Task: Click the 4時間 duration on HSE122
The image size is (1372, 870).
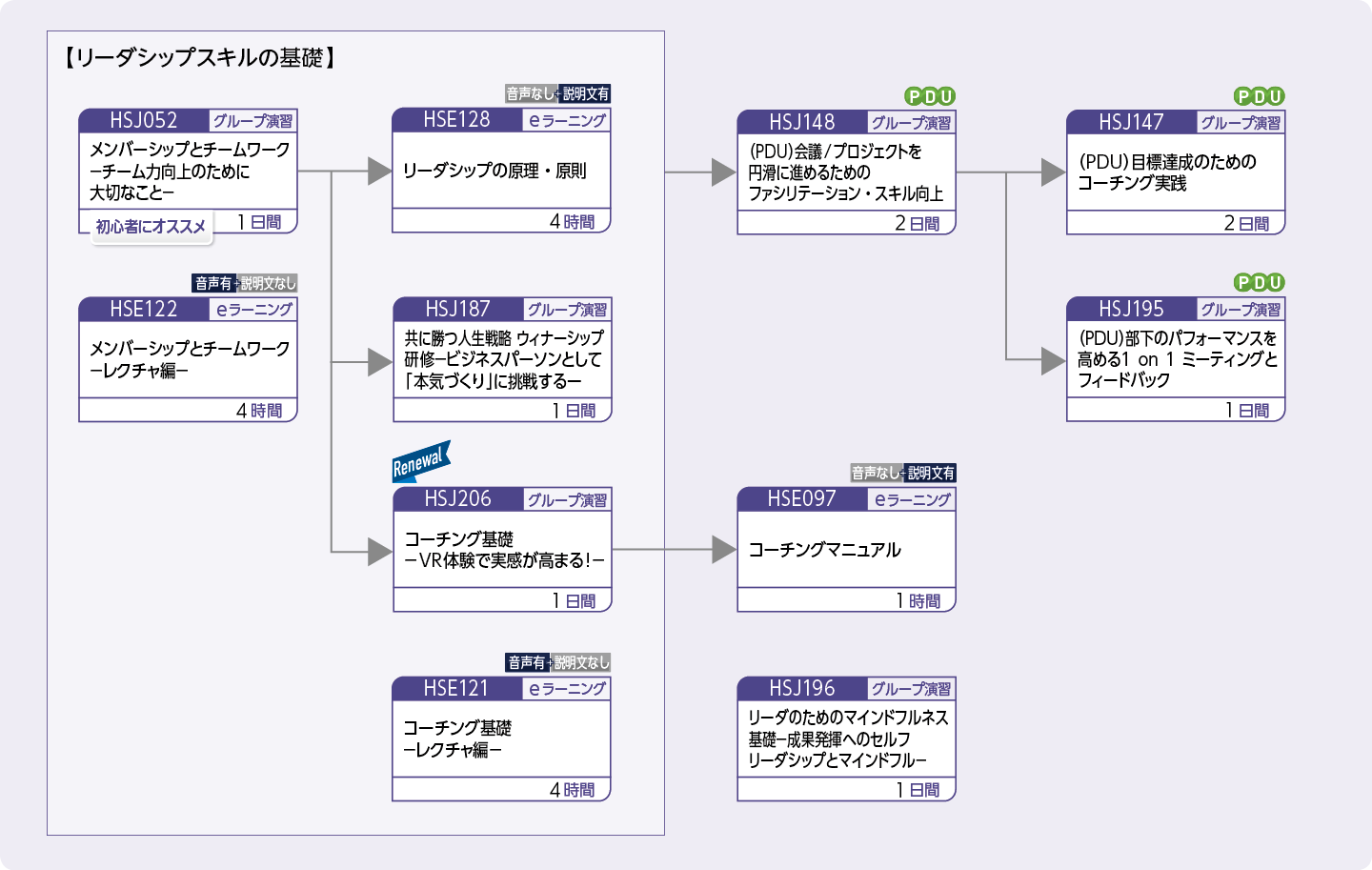Action: point(259,411)
